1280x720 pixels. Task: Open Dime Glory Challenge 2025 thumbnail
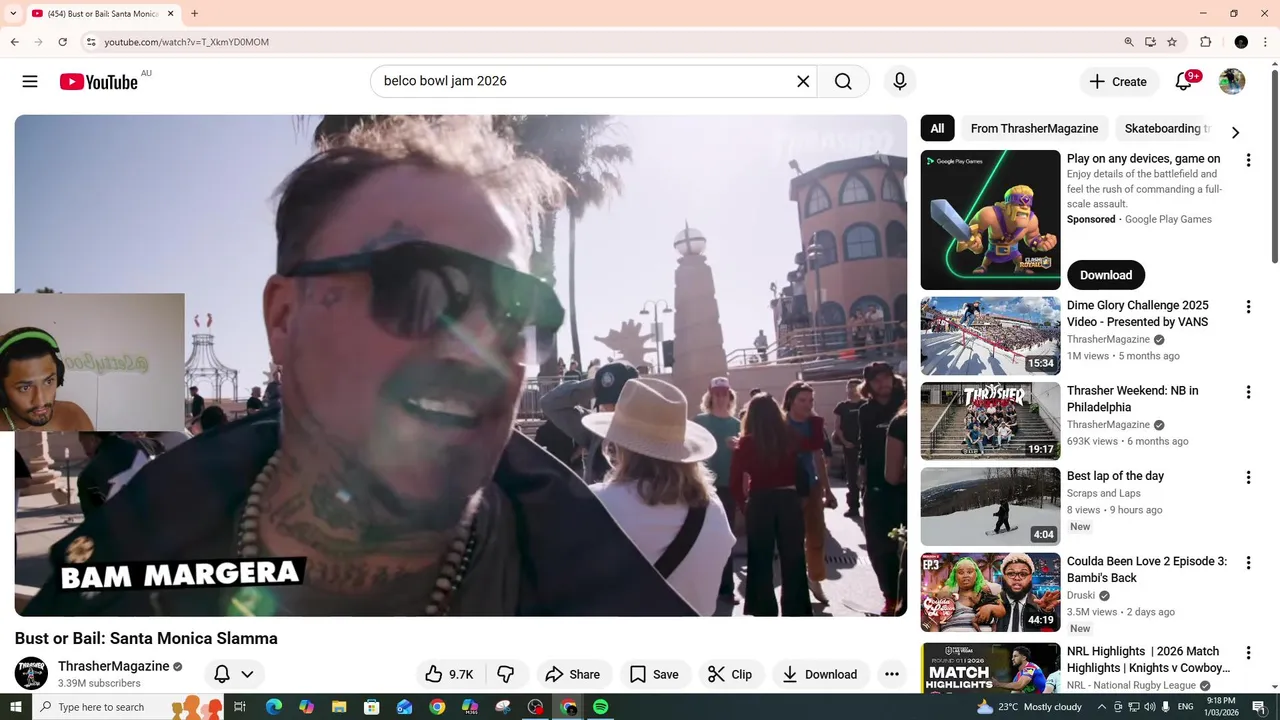990,336
